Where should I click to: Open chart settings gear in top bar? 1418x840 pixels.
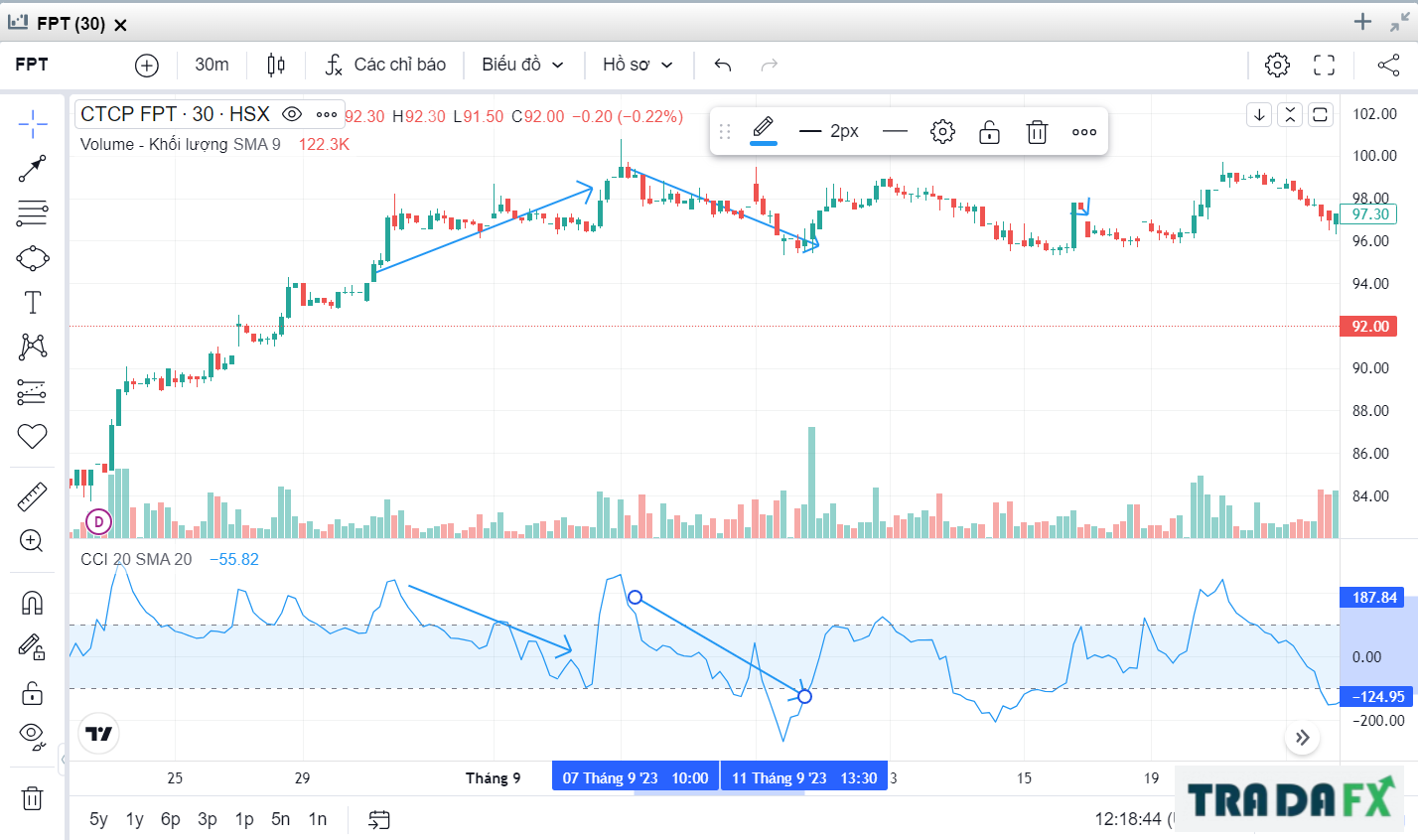[x=1277, y=66]
